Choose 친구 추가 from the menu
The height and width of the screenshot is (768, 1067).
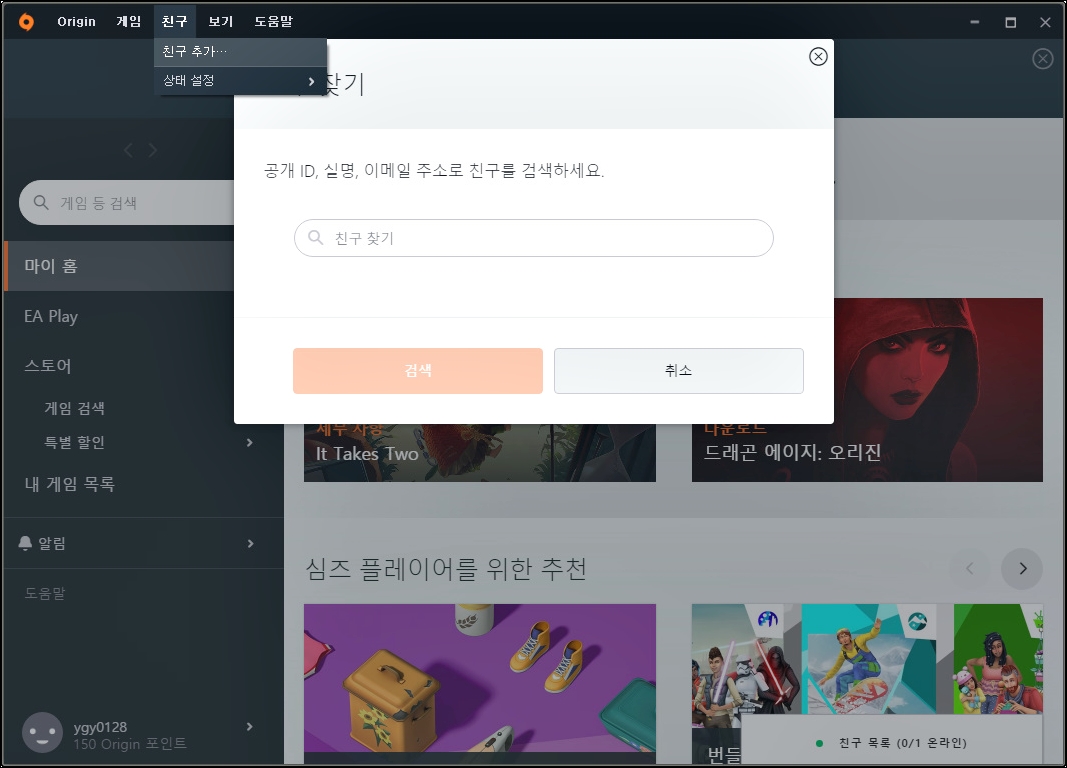pyautogui.click(x=240, y=52)
